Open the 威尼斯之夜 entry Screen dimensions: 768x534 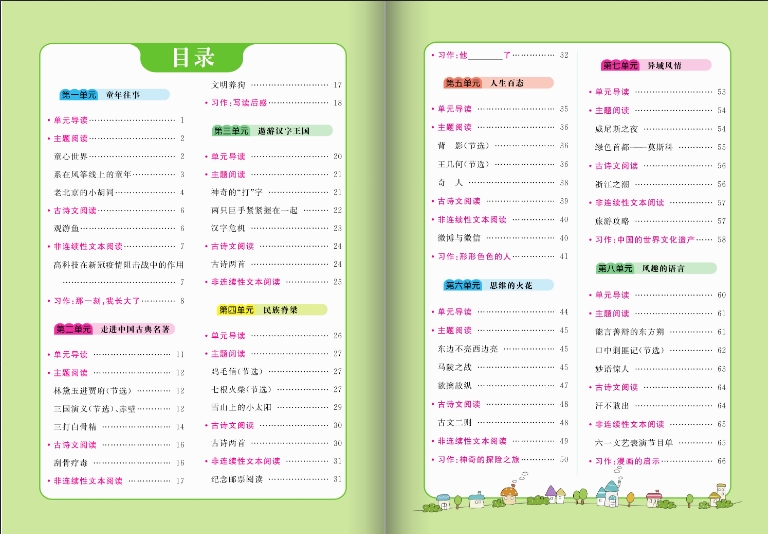[616, 128]
